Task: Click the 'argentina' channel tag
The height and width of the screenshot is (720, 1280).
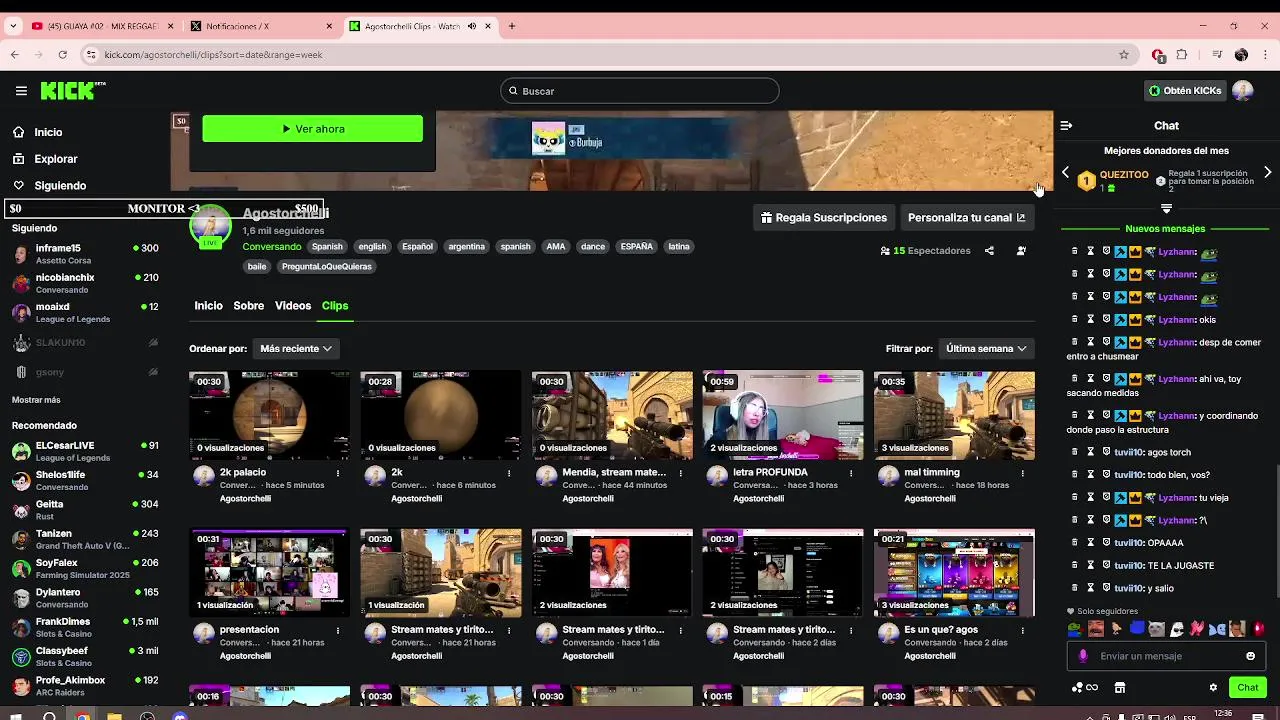Action: 466,247
